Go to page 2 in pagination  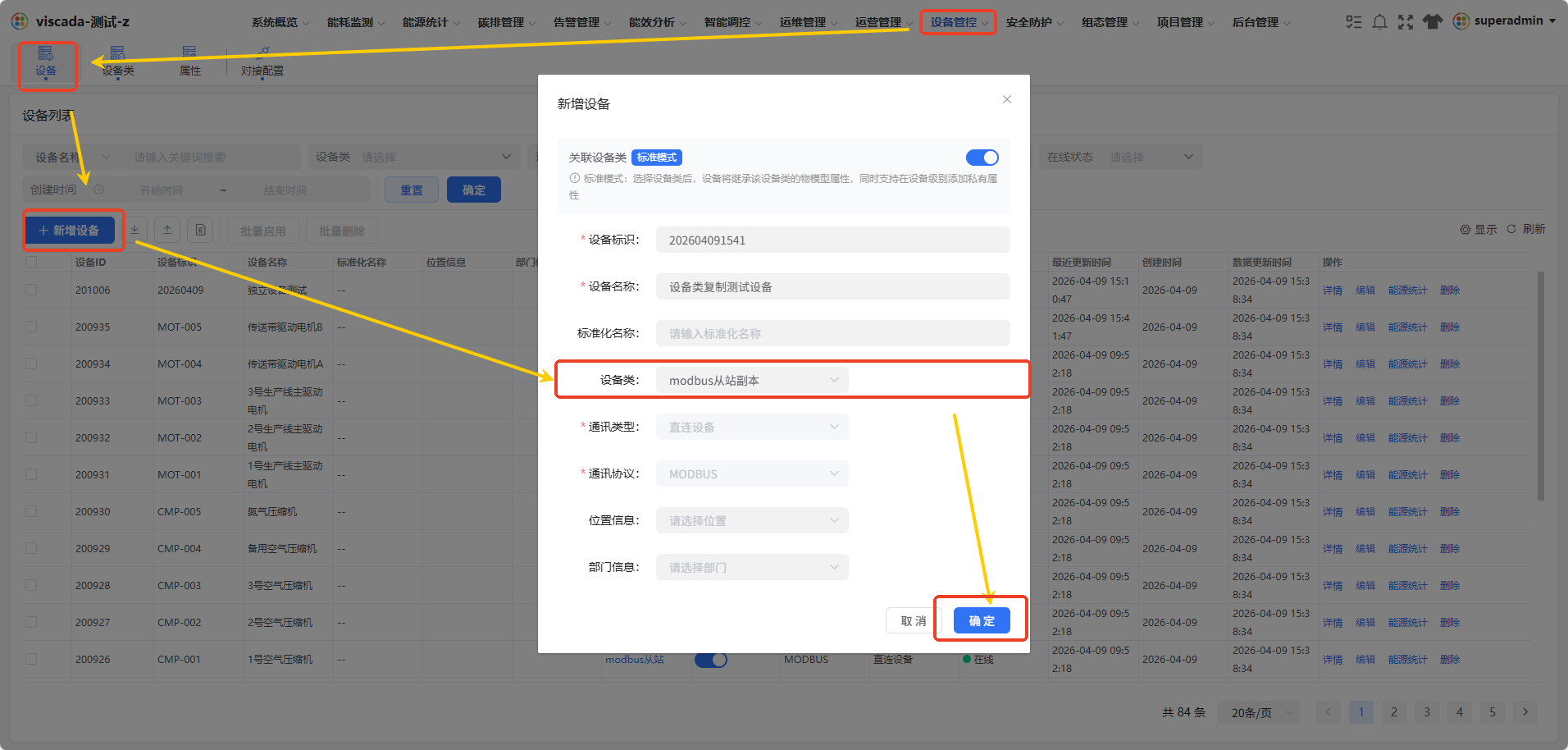pyautogui.click(x=1394, y=712)
